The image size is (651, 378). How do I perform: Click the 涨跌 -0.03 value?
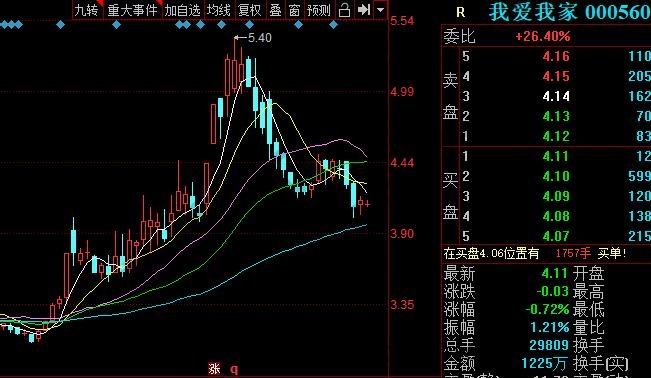pos(552,291)
